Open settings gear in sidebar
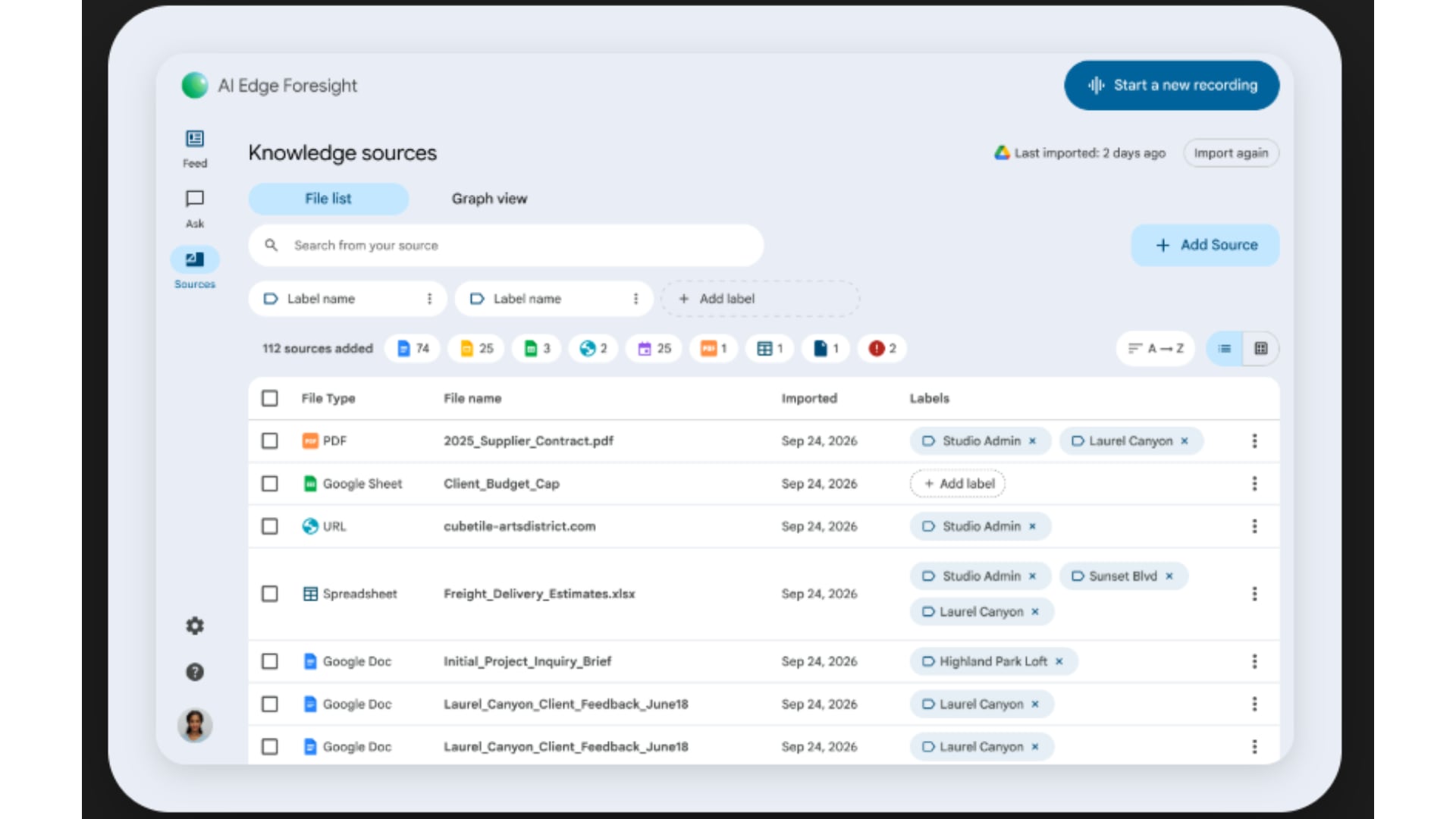Image resolution: width=1456 pixels, height=819 pixels. coord(195,626)
